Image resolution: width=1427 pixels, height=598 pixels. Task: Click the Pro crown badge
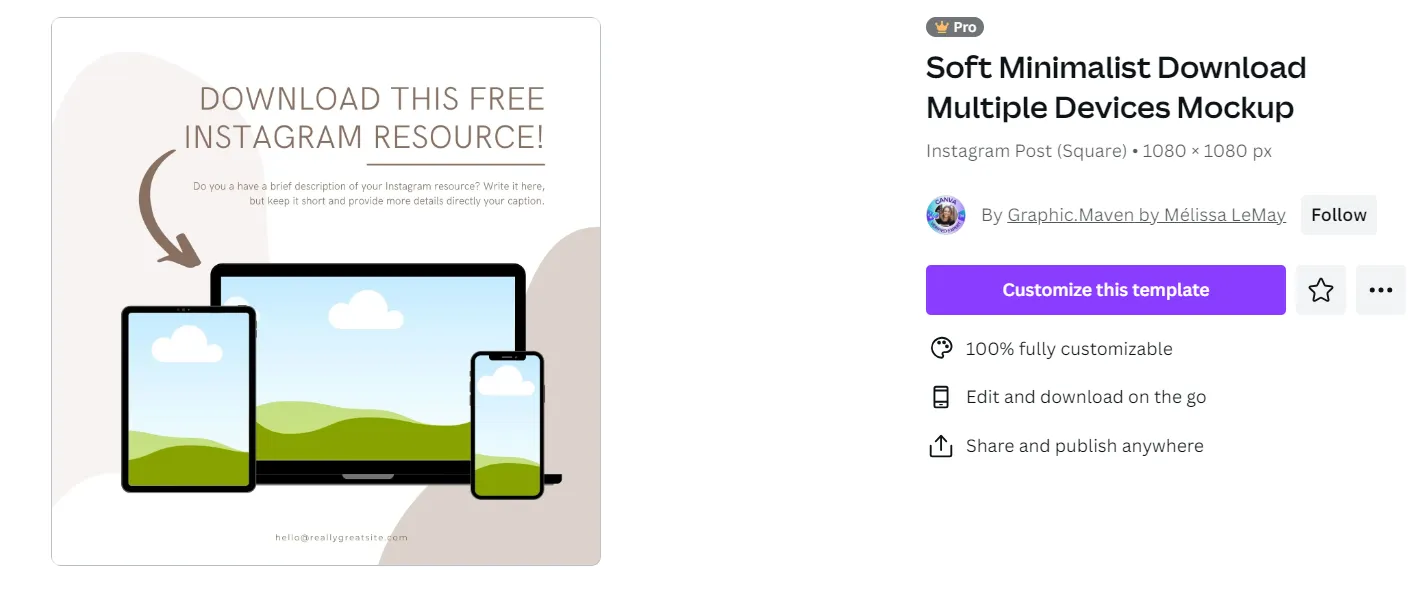(955, 27)
